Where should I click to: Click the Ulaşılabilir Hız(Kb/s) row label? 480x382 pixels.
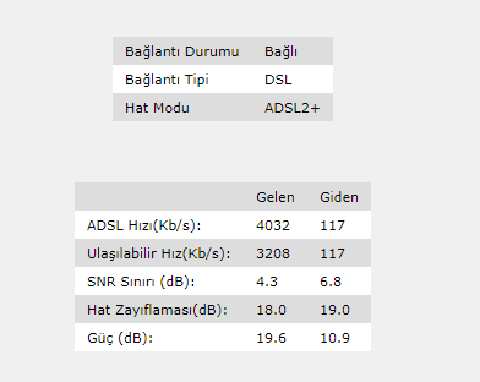(159, 254)
